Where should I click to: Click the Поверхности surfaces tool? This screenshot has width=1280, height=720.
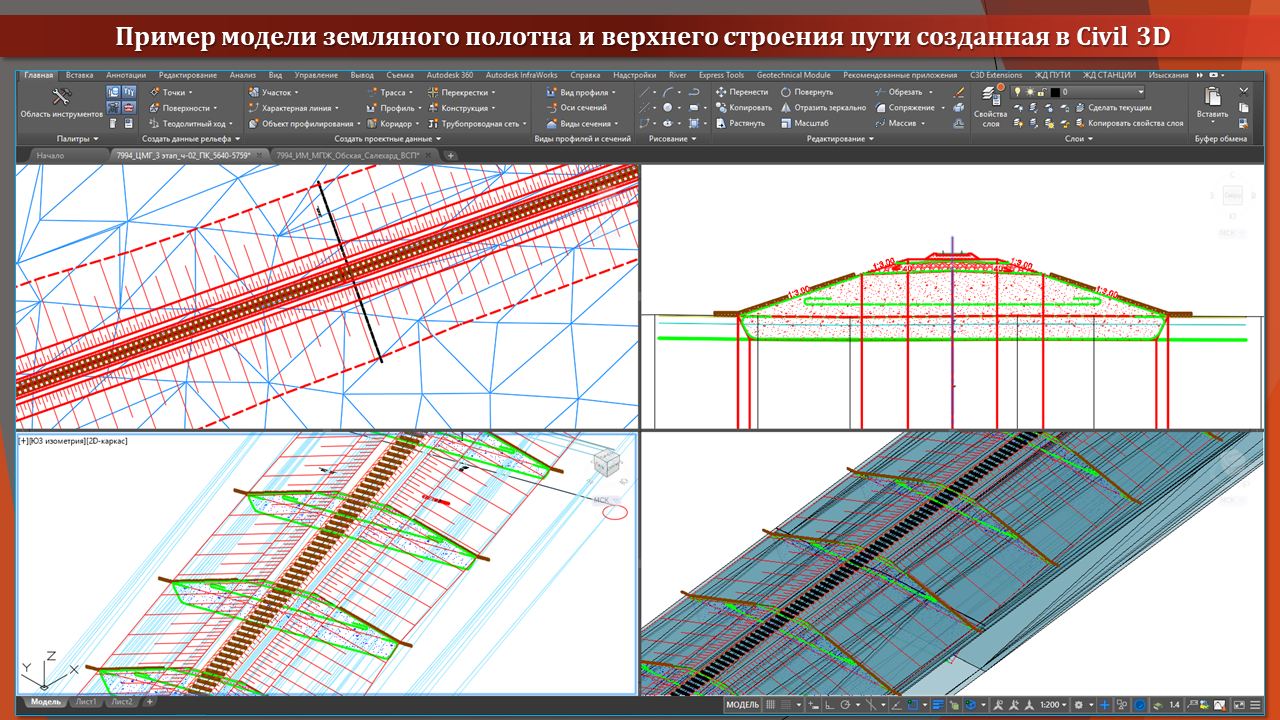tap(182, 107)
